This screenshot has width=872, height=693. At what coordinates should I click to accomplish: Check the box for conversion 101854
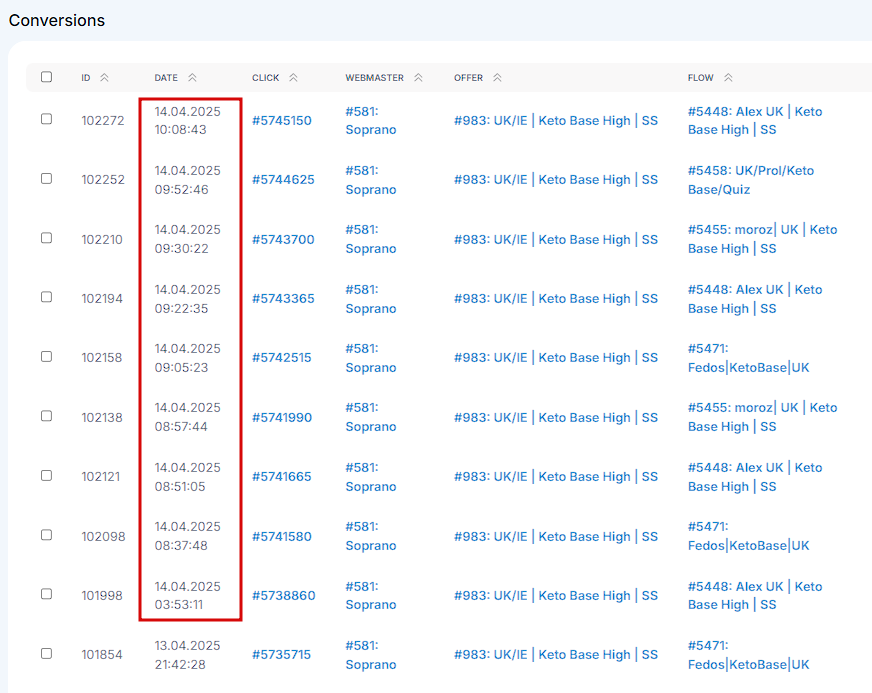[47, 654]
